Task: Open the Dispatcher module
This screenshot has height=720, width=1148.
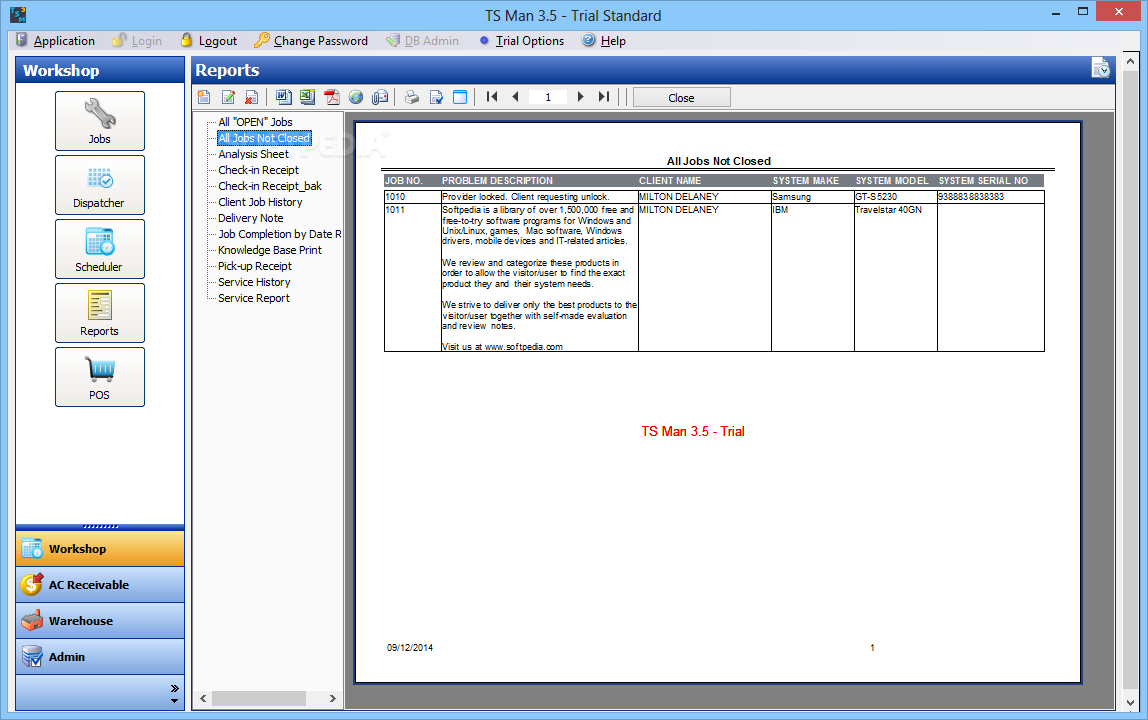Action: coord(100,185)
